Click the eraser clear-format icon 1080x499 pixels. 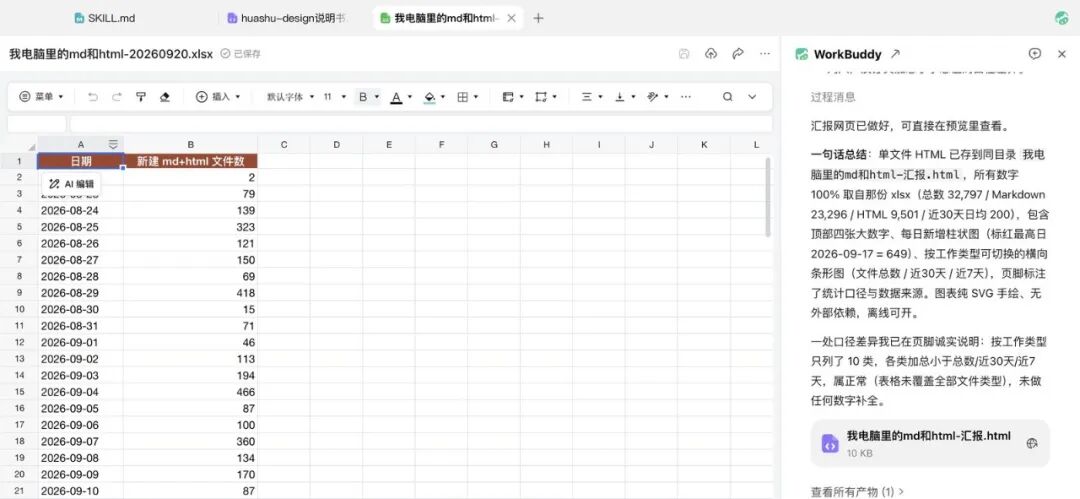coord(164,97)
